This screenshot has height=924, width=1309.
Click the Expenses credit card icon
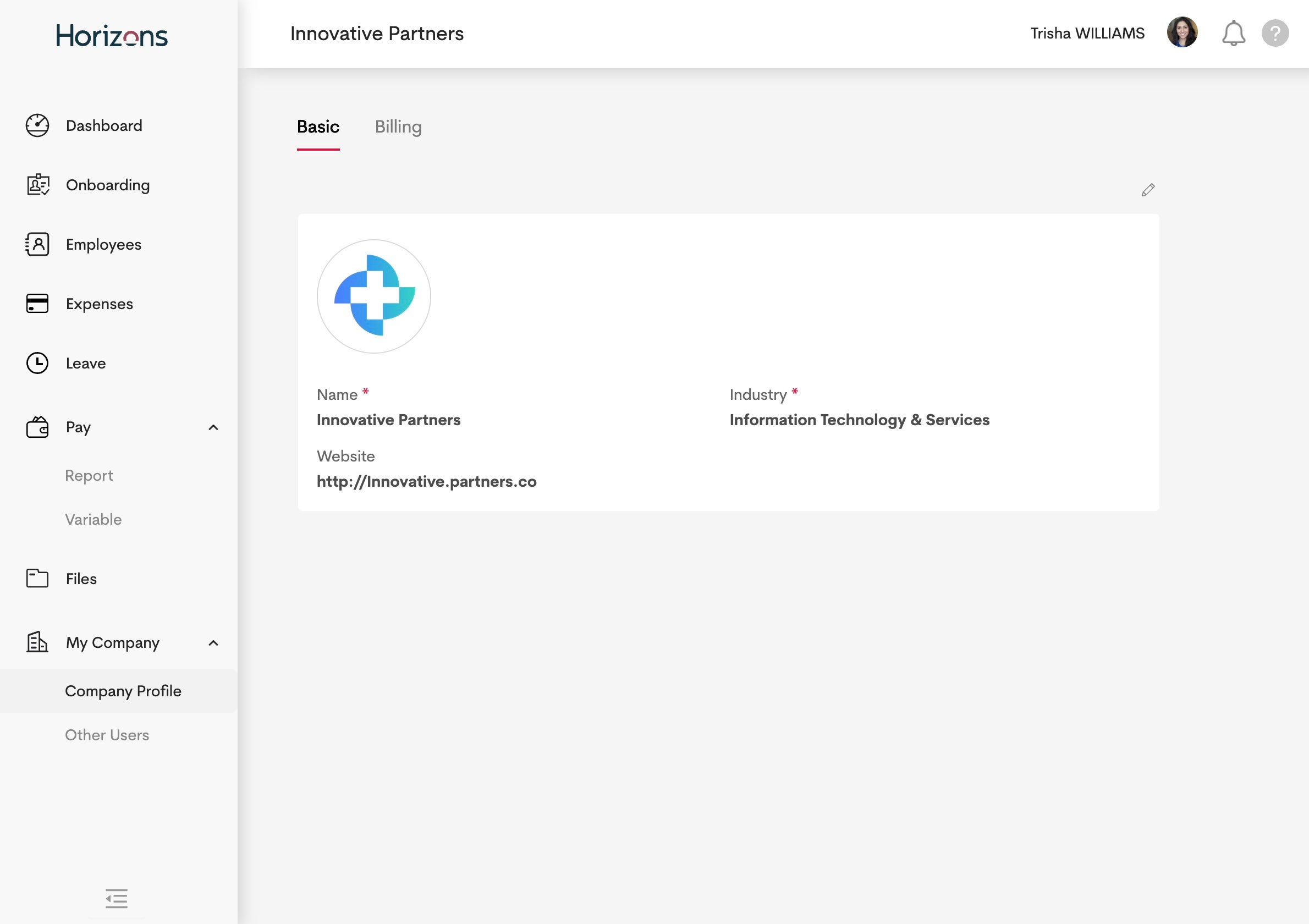37,303
